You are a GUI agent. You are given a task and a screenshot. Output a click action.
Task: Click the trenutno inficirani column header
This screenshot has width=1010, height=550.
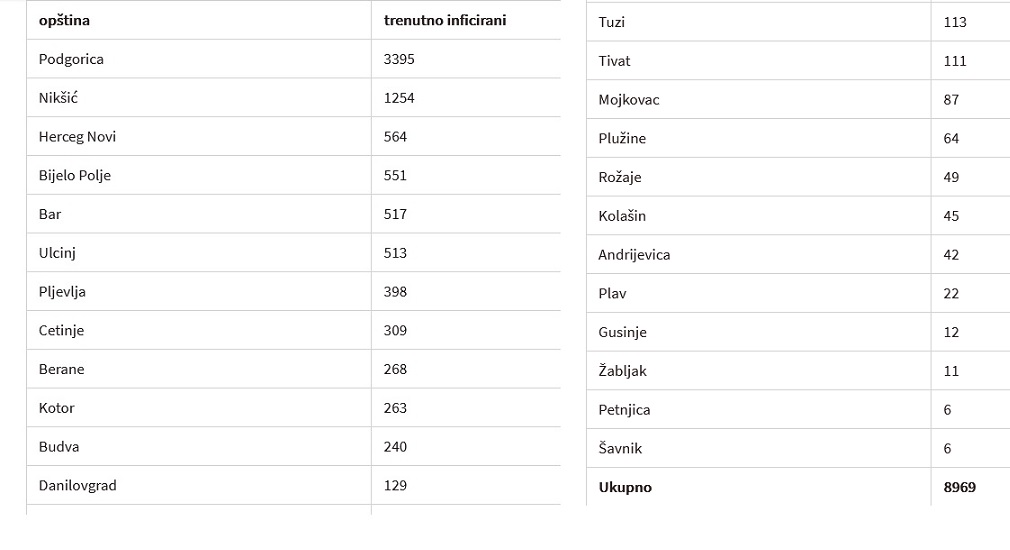coord(466,20)
